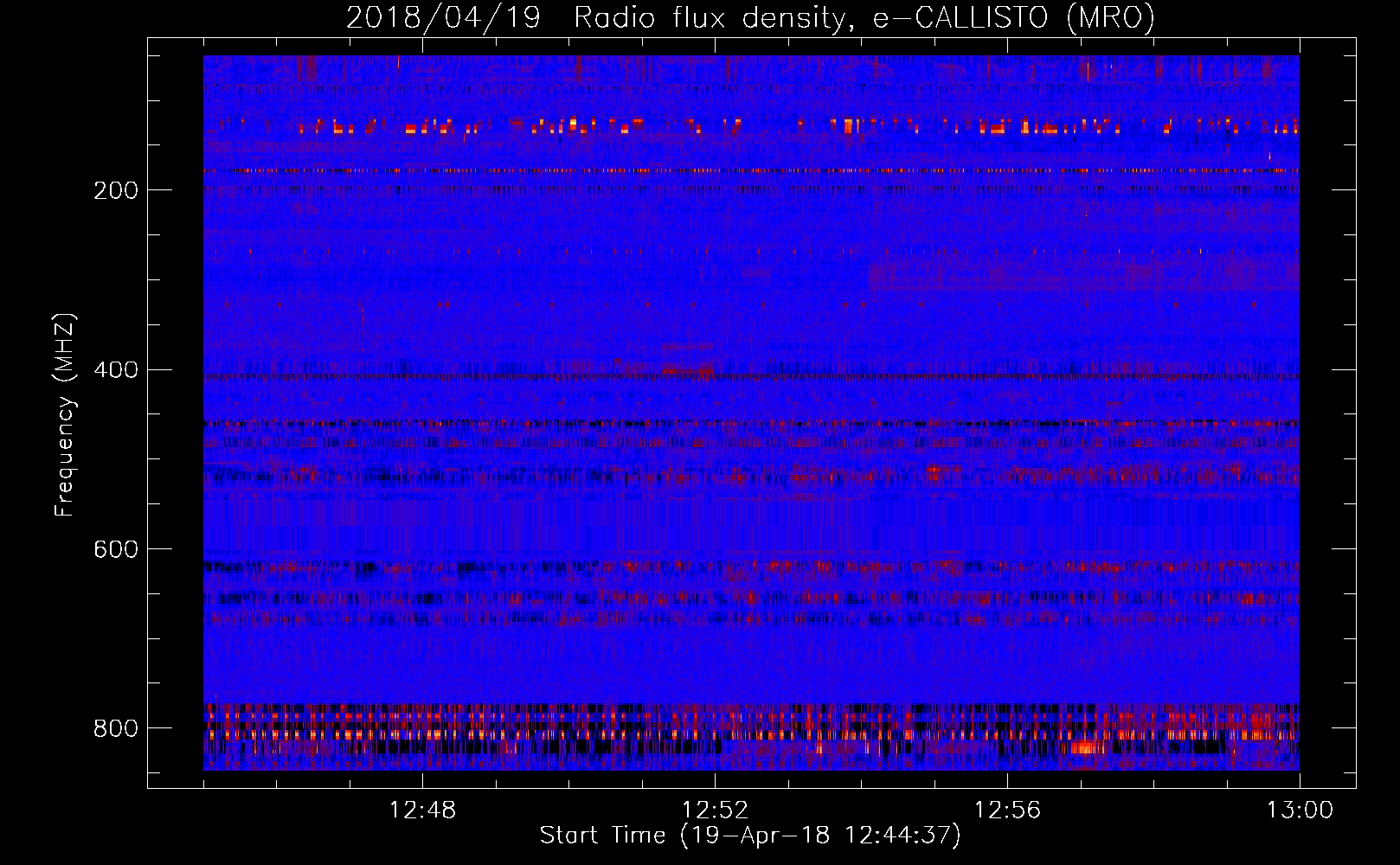Click the bright orange burst near 830 MHz at 12:57
The width and height of the screenshot is (1400, 865).
[x=1083, y=748]
